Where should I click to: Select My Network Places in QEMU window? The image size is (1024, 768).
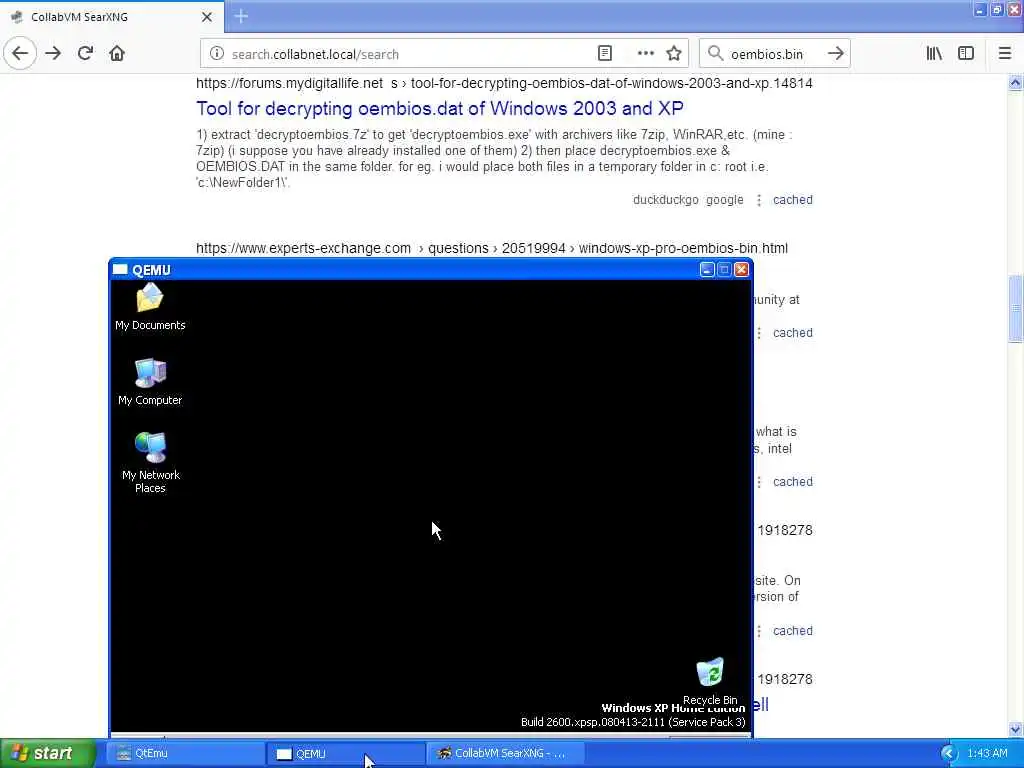point(150,462)
